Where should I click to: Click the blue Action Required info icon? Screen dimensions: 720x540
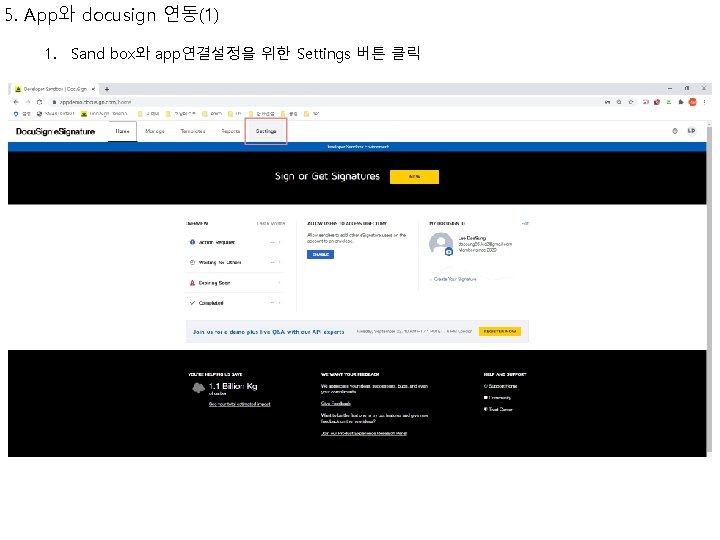click(192, 242)
